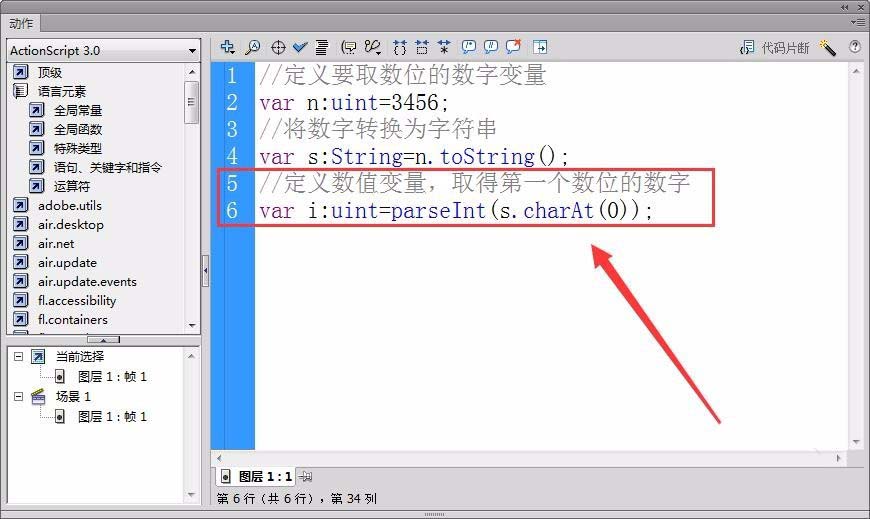The image size is (870, 519).
Task: Click the script assist magic wand icon
Action: [x=827, y=48]
